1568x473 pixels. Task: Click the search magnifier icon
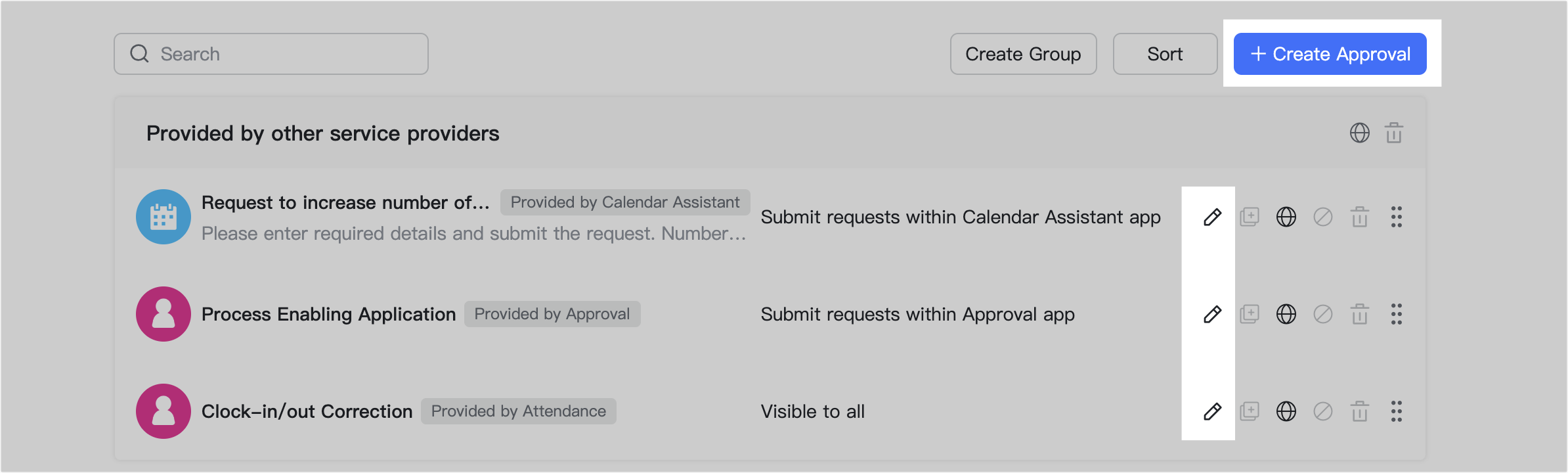click(140, 53)
